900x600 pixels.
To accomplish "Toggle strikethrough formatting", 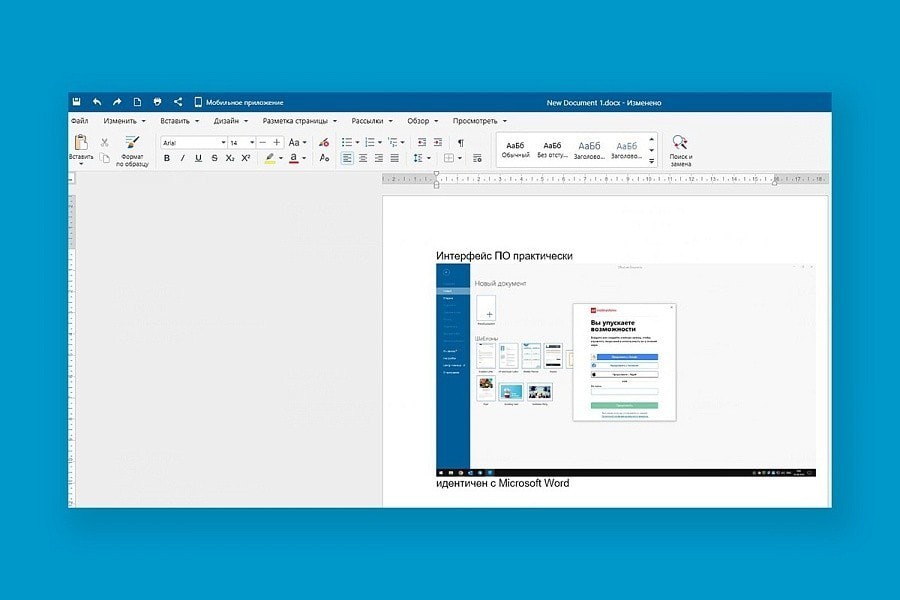I will (214, 158).
